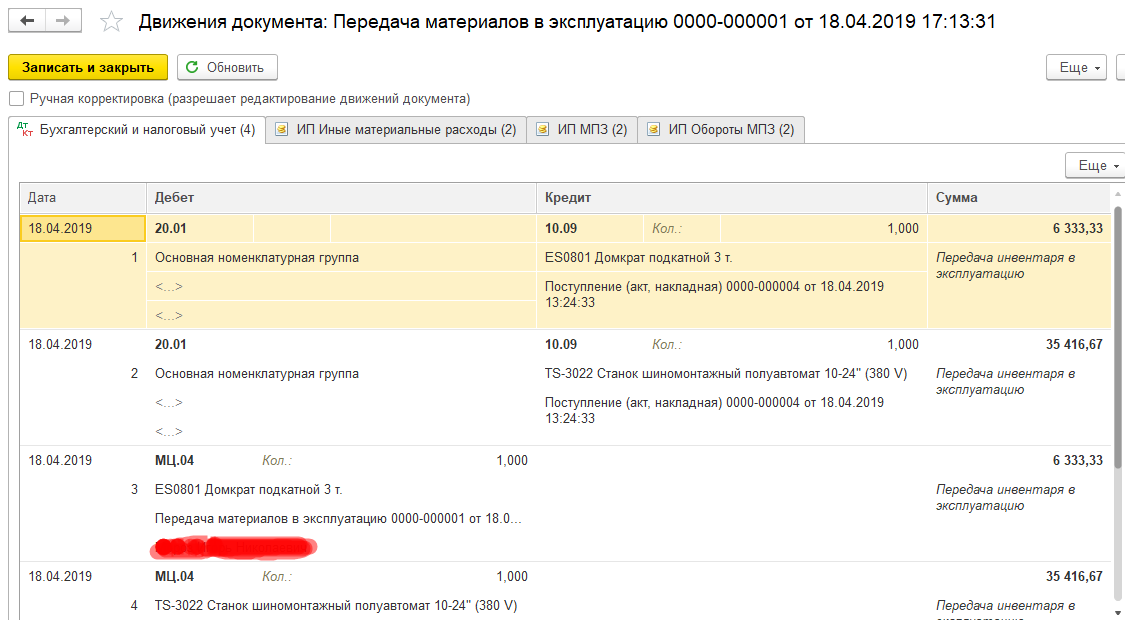The image size is (1125, 620).
Task: Click the icon on ИП Иные материальные расходы tab
Action: point(282,130)
